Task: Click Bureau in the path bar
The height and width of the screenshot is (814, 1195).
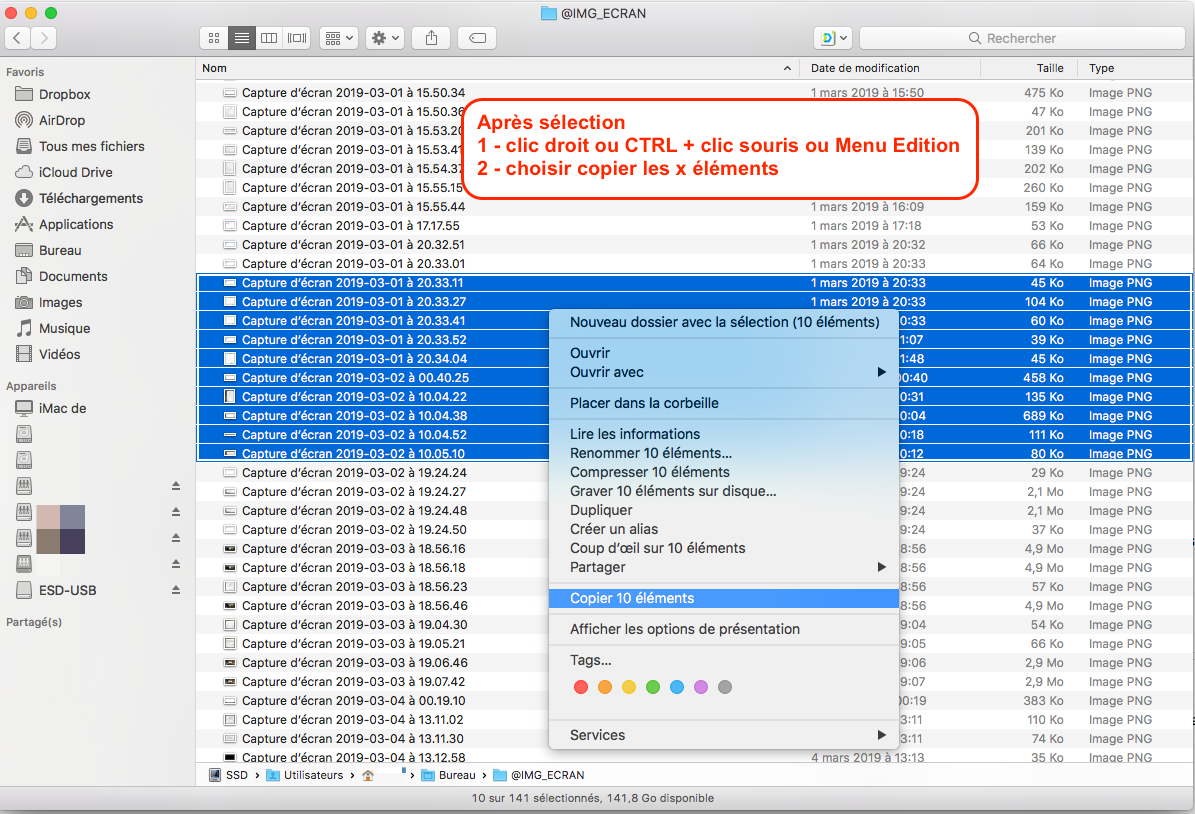Action: coord(457,775)
